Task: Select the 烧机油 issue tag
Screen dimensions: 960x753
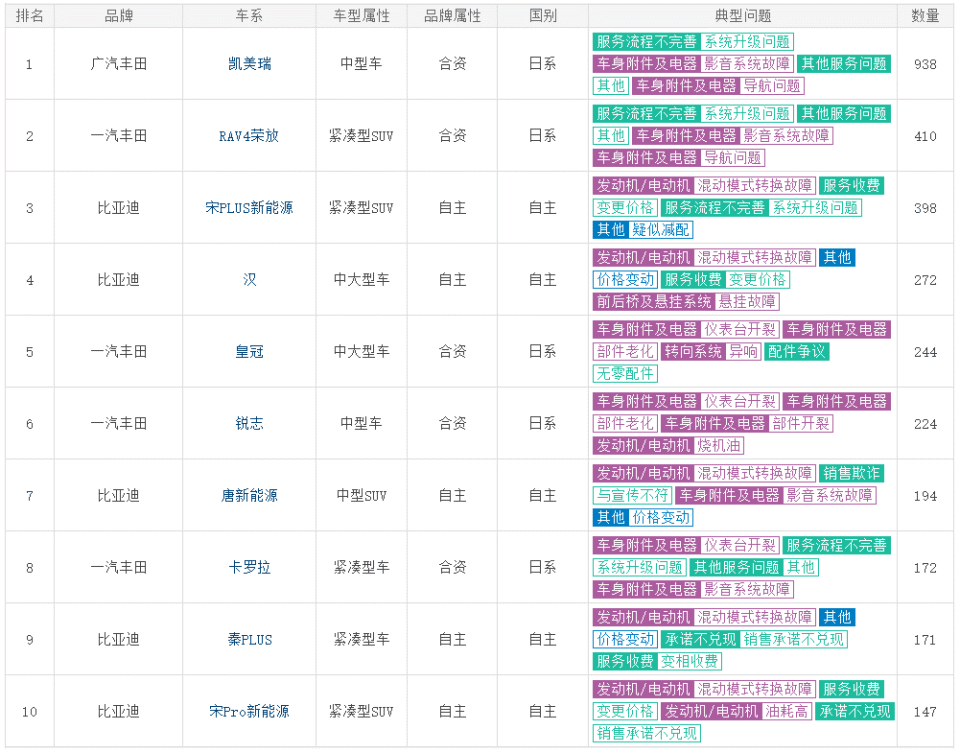Action: point(719,446)
